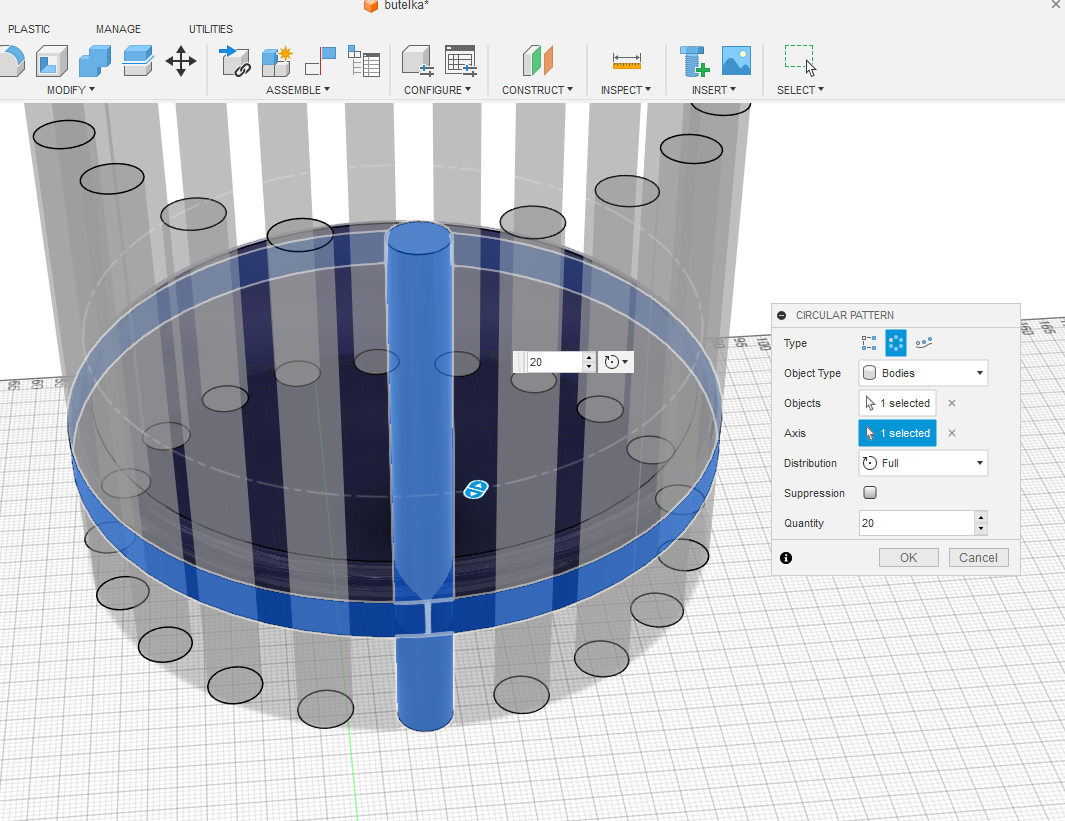
Task: Click the Insert fastener bolt icon
Action: click(694, 61)
